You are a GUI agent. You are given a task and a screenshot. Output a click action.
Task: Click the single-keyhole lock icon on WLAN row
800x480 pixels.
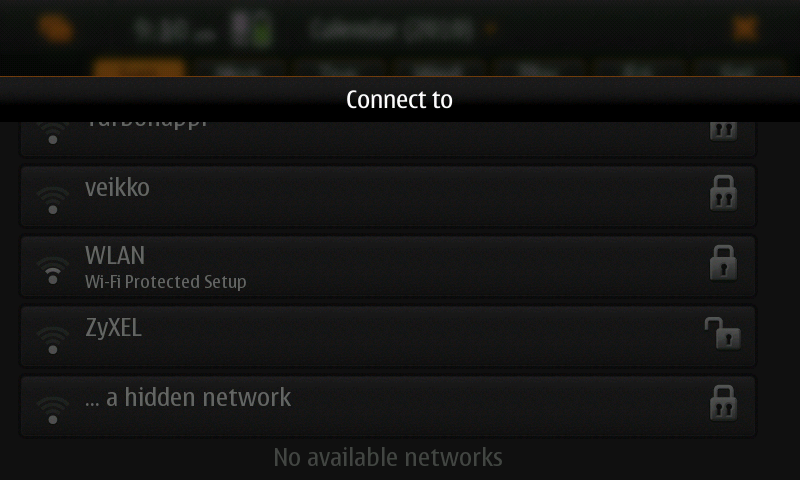point(723,263)
